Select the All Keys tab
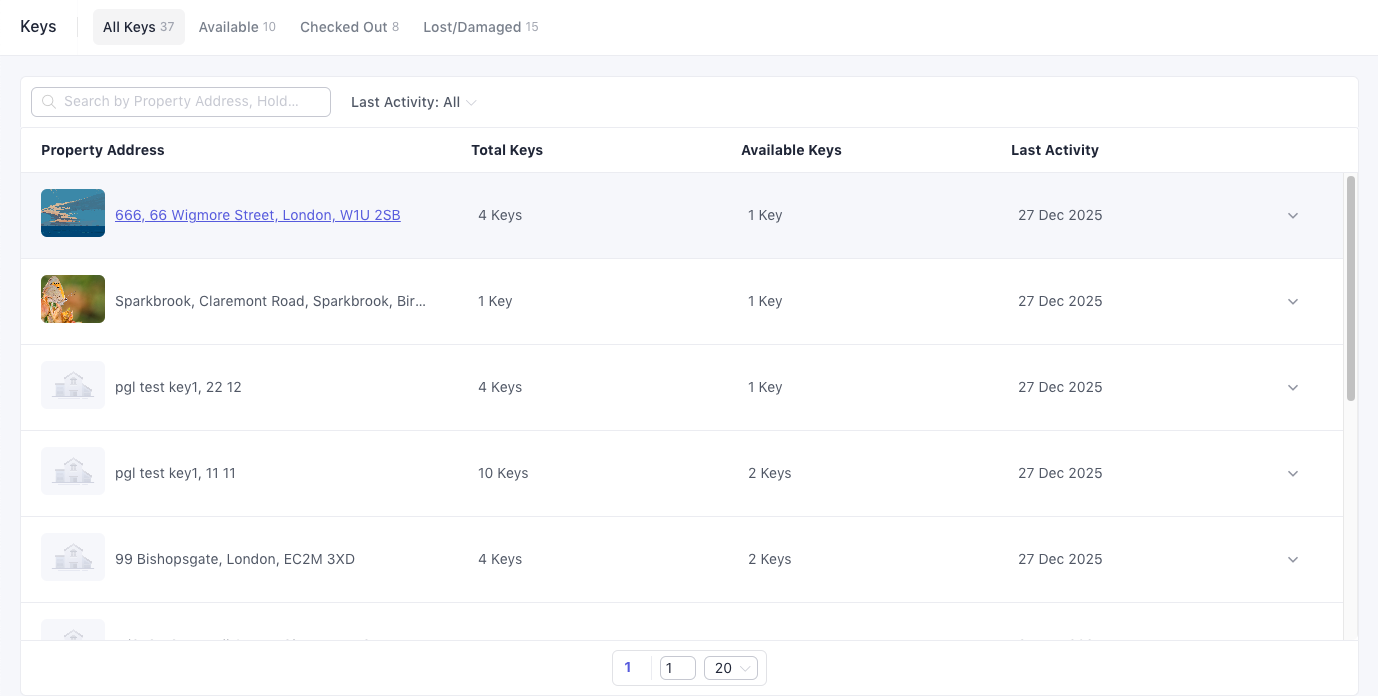 138,27
